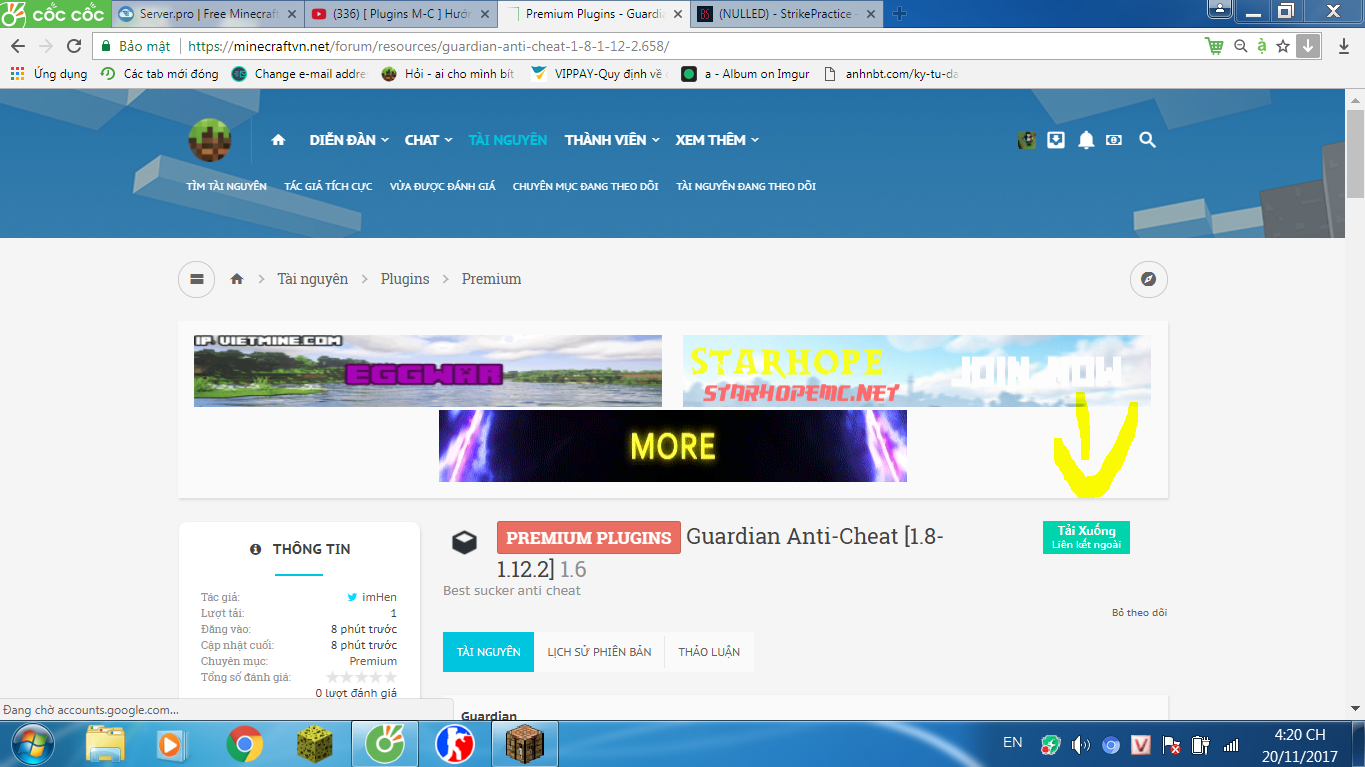The height and width of the screenshot is (767, 1365).
Task: Click the Bỏ theo dõi unfollow link
Action: (x=1139, y=612)
